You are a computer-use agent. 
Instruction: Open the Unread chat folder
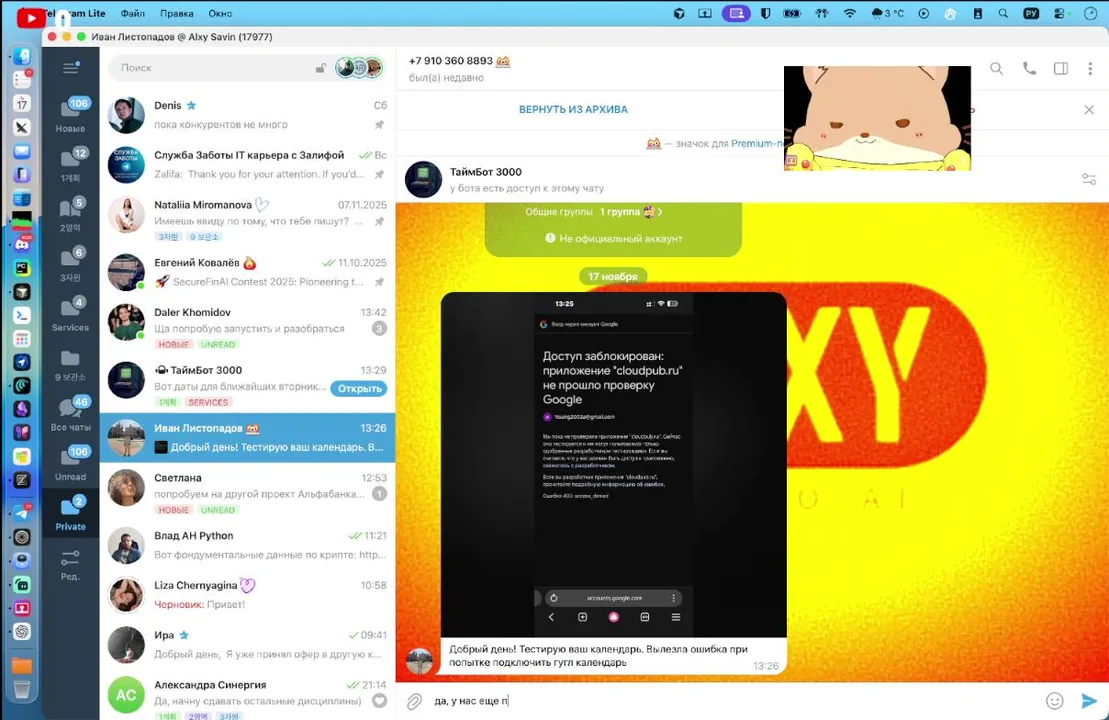coord(70,463)
